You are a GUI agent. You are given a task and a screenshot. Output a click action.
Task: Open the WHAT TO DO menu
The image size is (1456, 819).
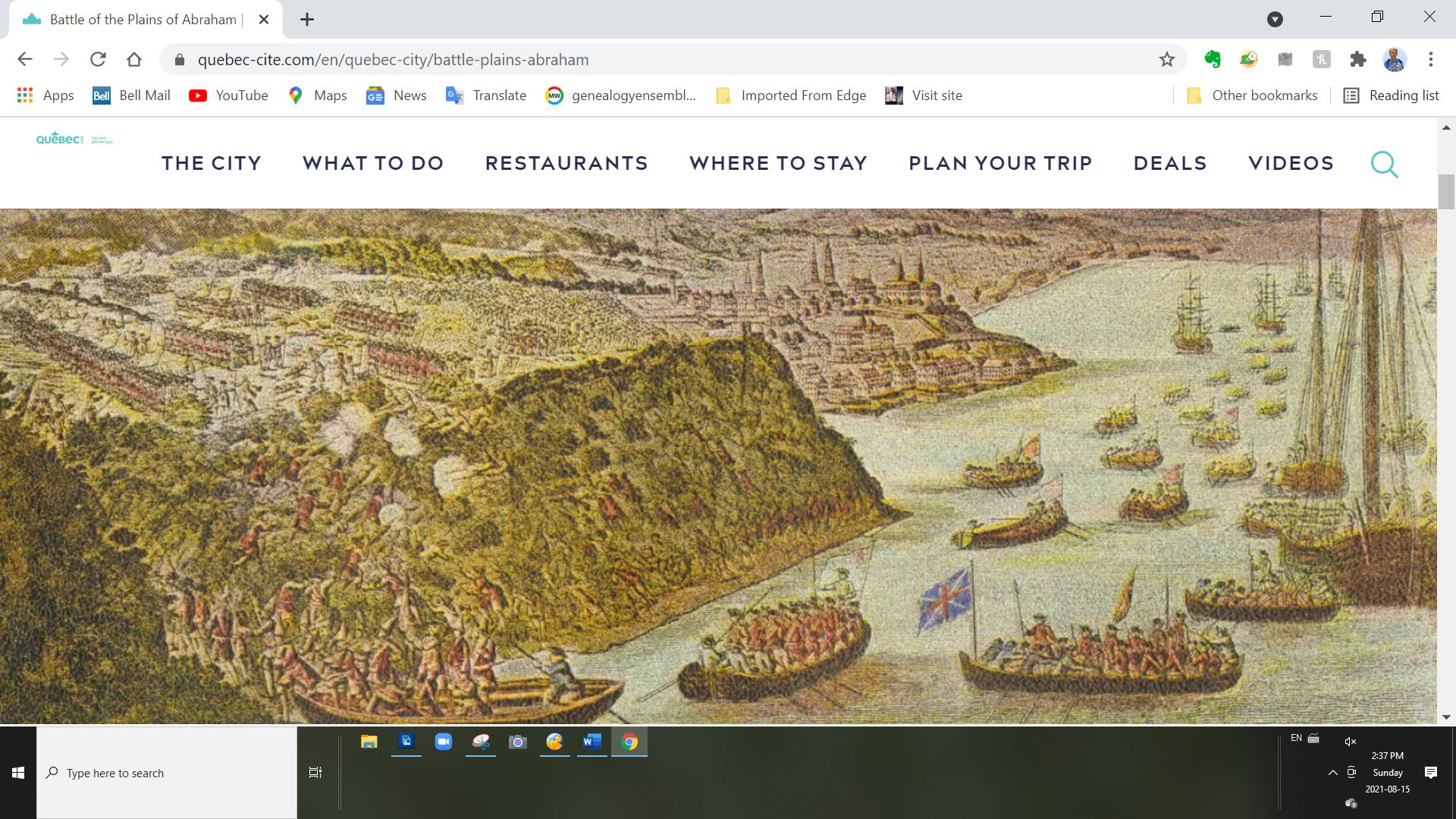pyautogui.click(x=373, y=163)
